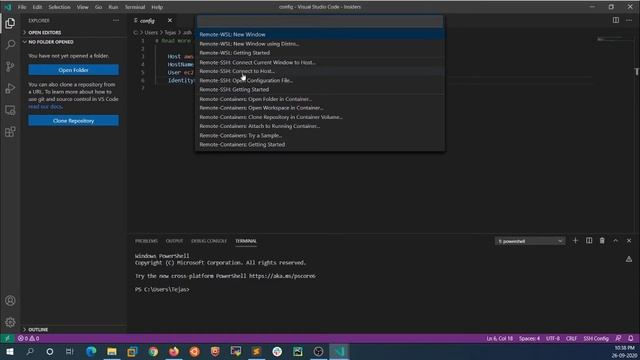Create a new terminal with plus icon

coord(575,241)
